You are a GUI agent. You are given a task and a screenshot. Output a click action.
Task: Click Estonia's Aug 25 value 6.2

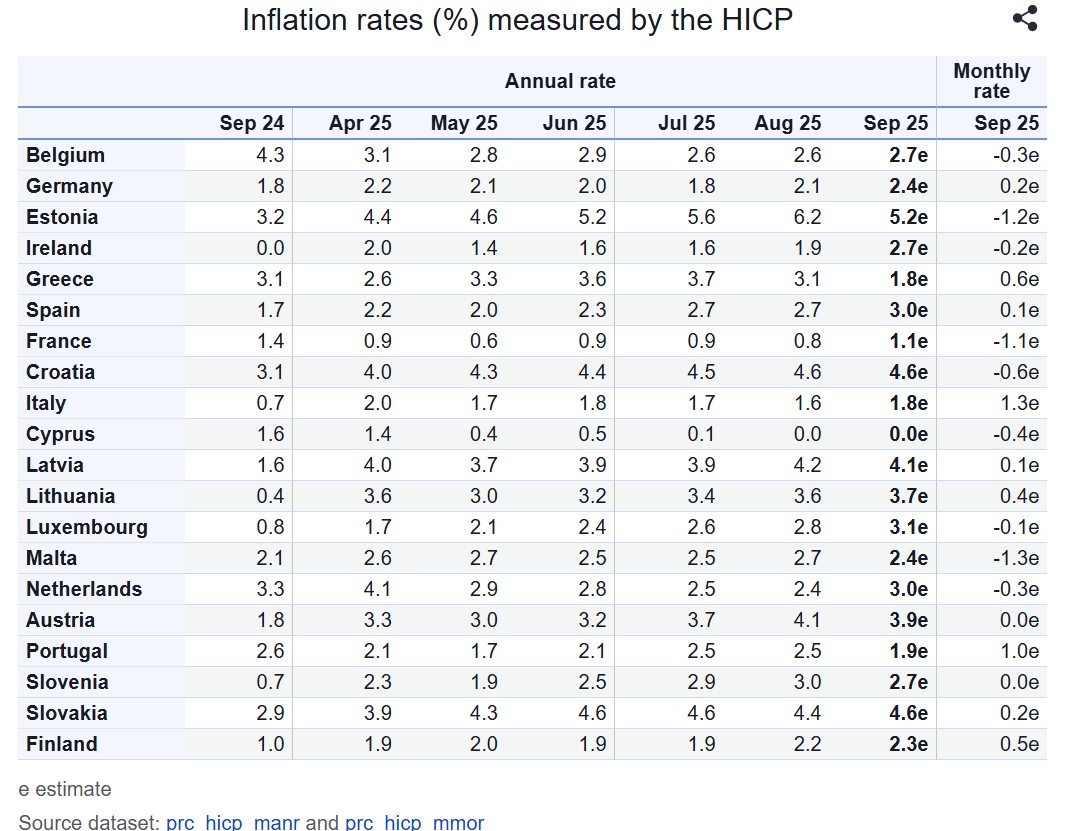pyautogui.click(x=806, y=217)
